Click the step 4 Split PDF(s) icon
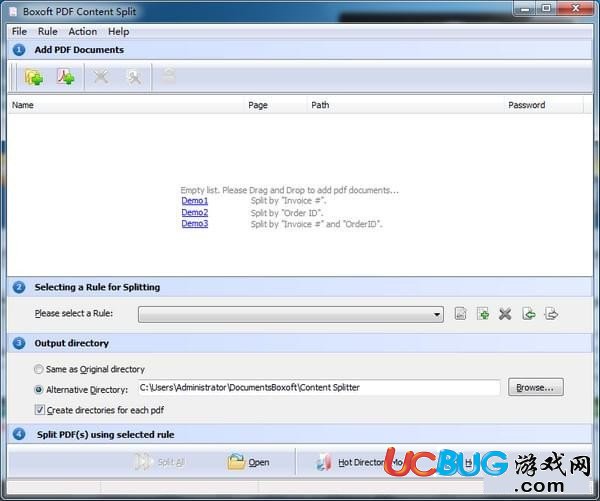600x501 pixels. [19, 434]
